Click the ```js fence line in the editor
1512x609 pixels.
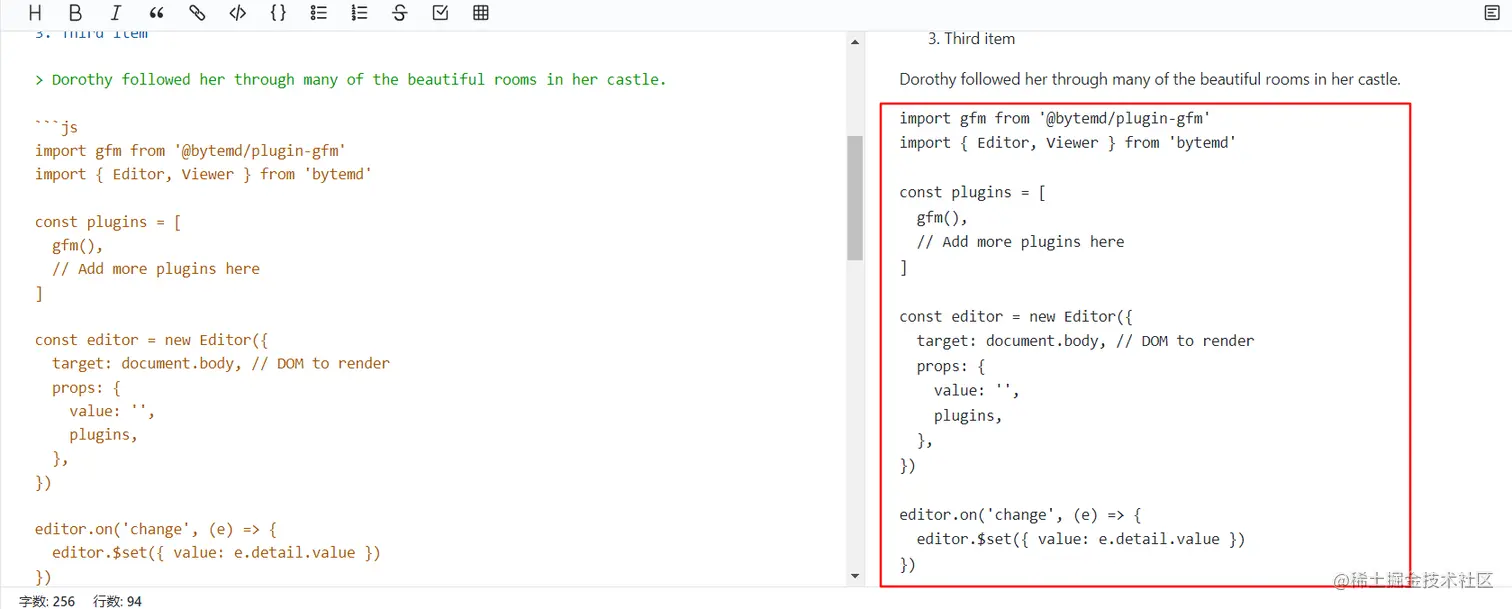[x=56, y=127]
